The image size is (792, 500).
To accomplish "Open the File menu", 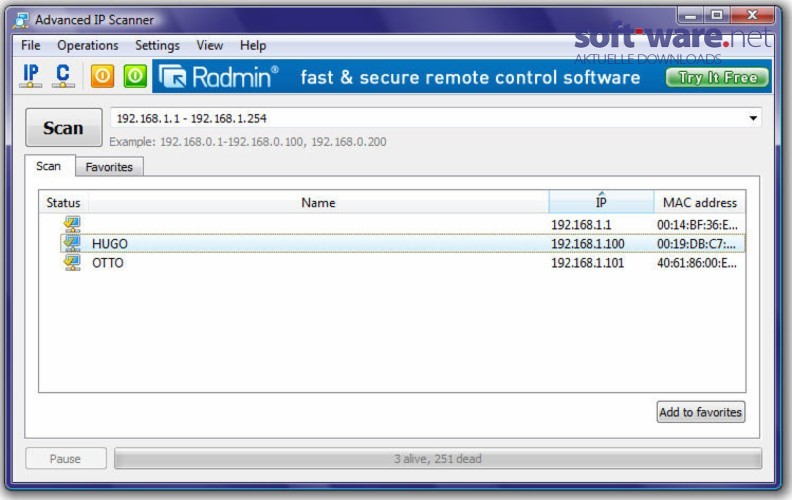I will pyautogui.click(x=31, y=45).
